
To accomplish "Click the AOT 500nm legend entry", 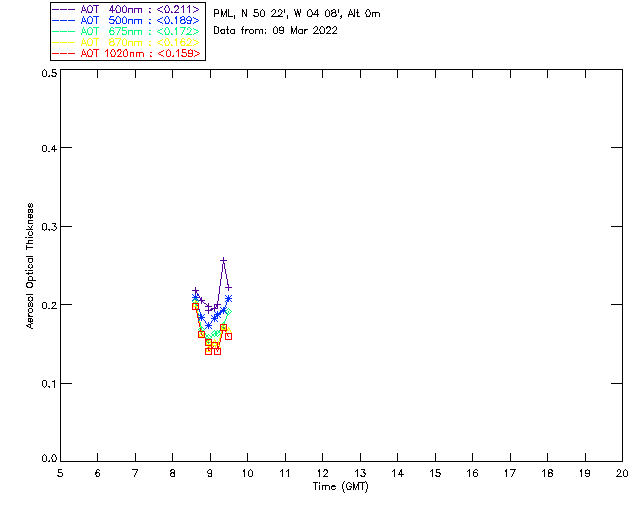I will pyautogui.click(x=127, y=20).
